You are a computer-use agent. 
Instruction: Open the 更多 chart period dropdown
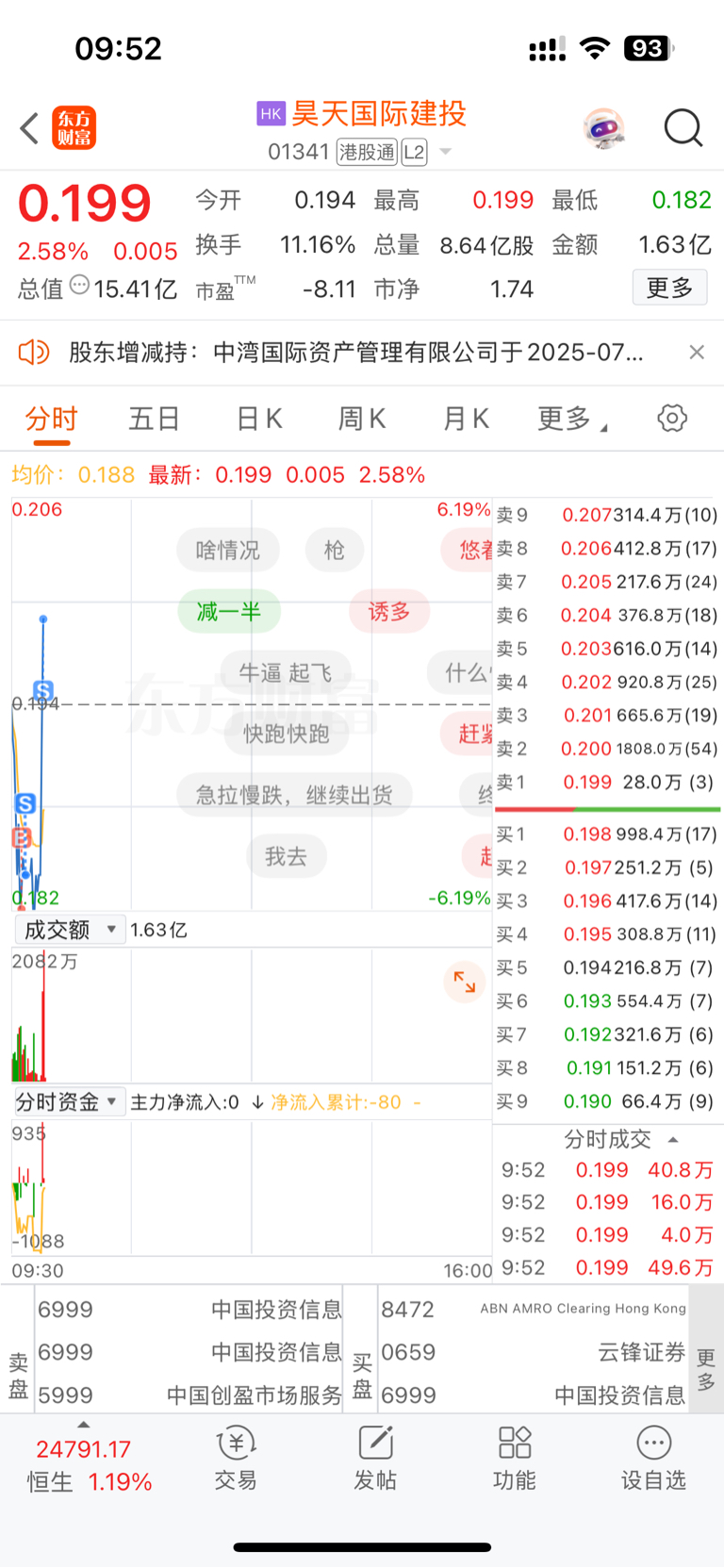572,419
